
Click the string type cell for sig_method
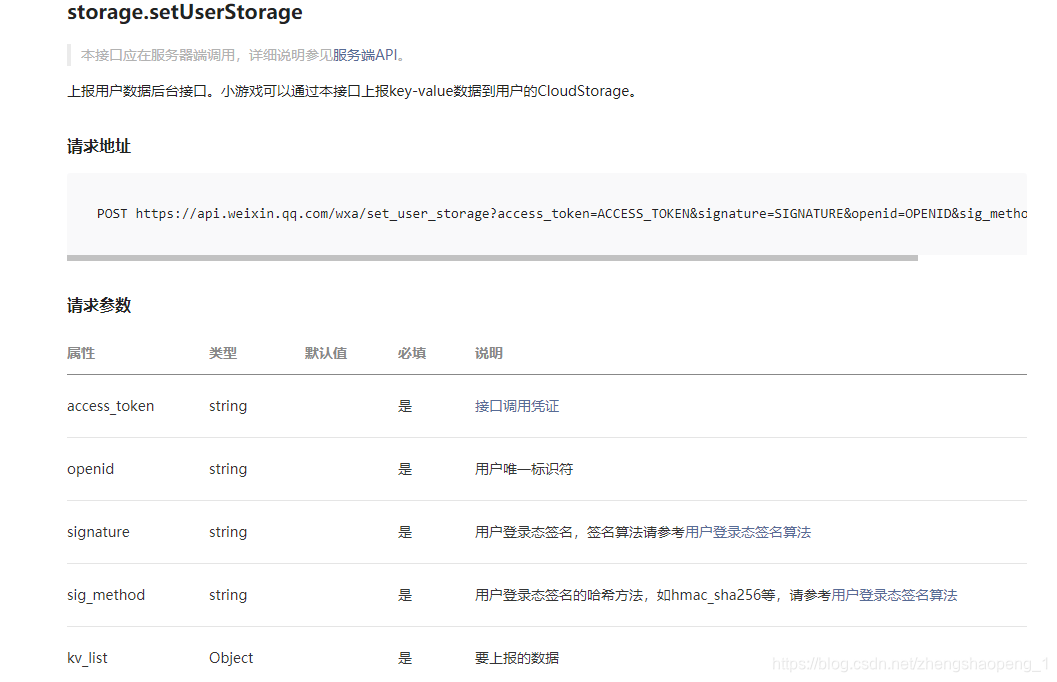228,595
